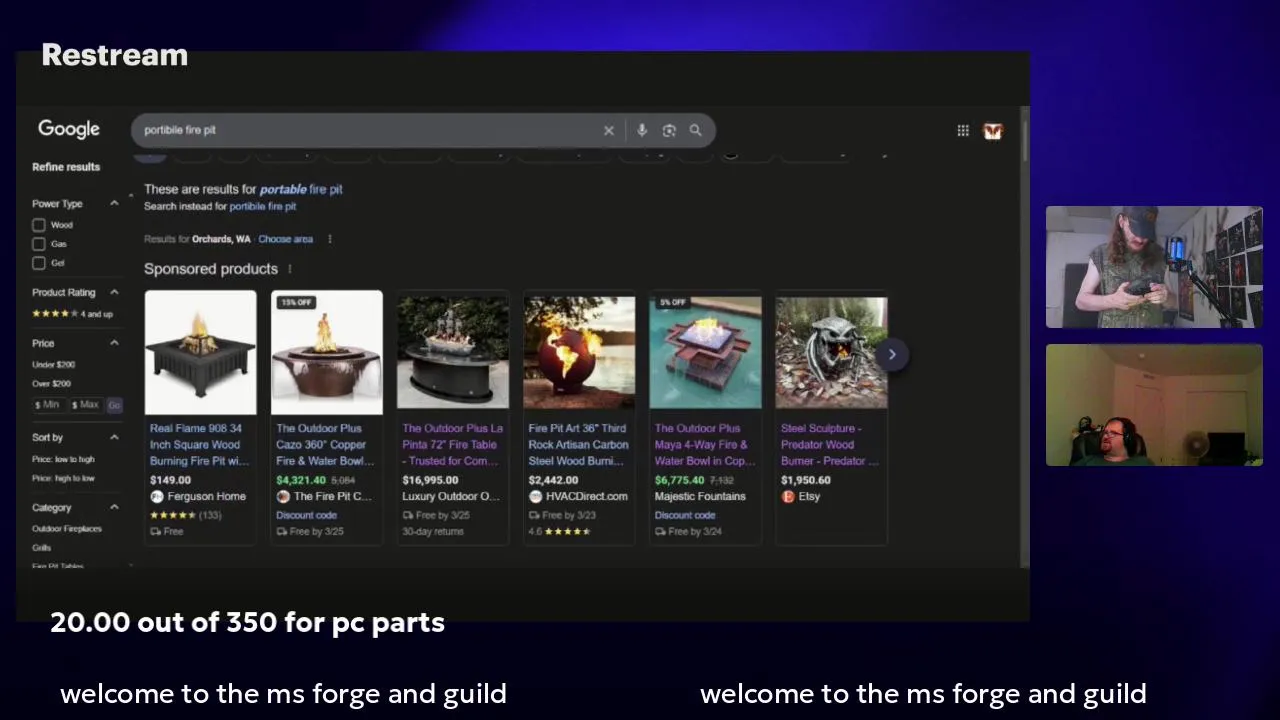Open the Fire Pit Art 36" Third Rock title
The image size is (1280, 720).
(x=578, y=445)
